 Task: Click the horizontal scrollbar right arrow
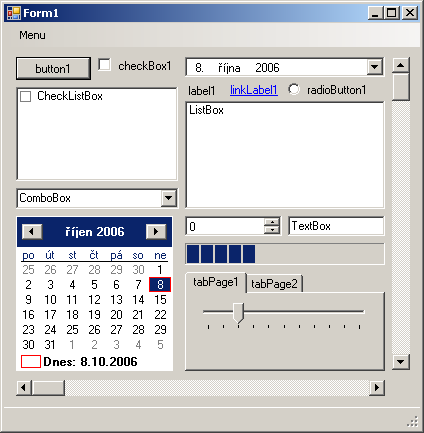click(x=377, y=387)
